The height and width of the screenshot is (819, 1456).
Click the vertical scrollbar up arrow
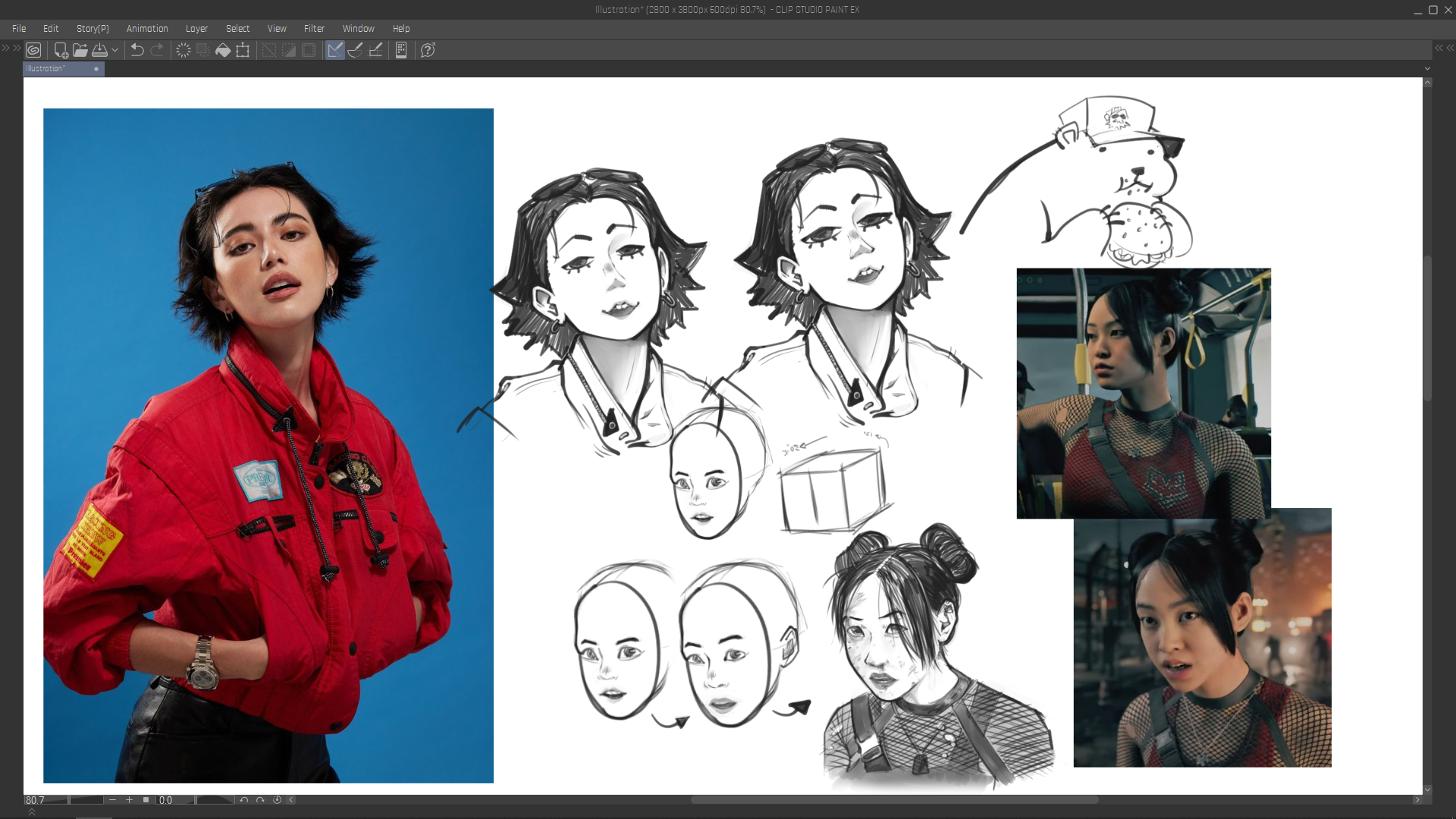(x=1428, y=83)
